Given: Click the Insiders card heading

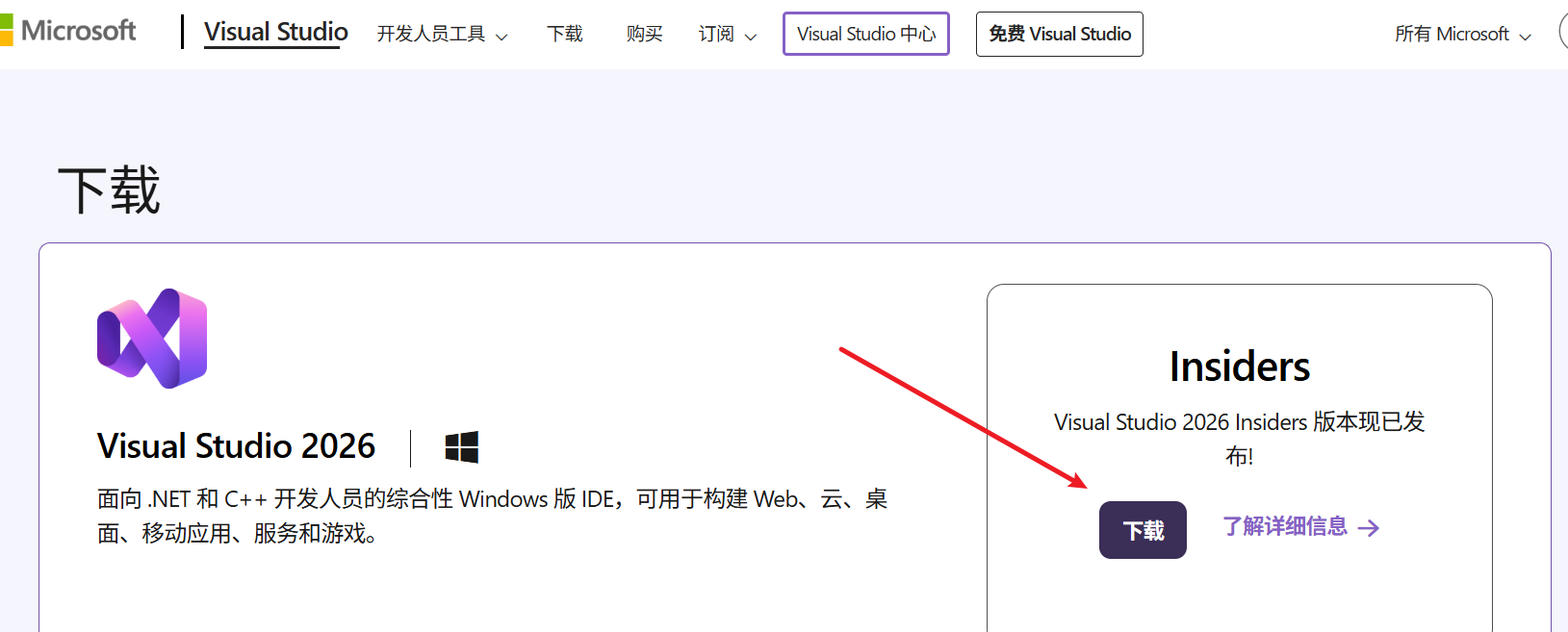Looking at the screenshot, I should click(x=1240, y=367).
